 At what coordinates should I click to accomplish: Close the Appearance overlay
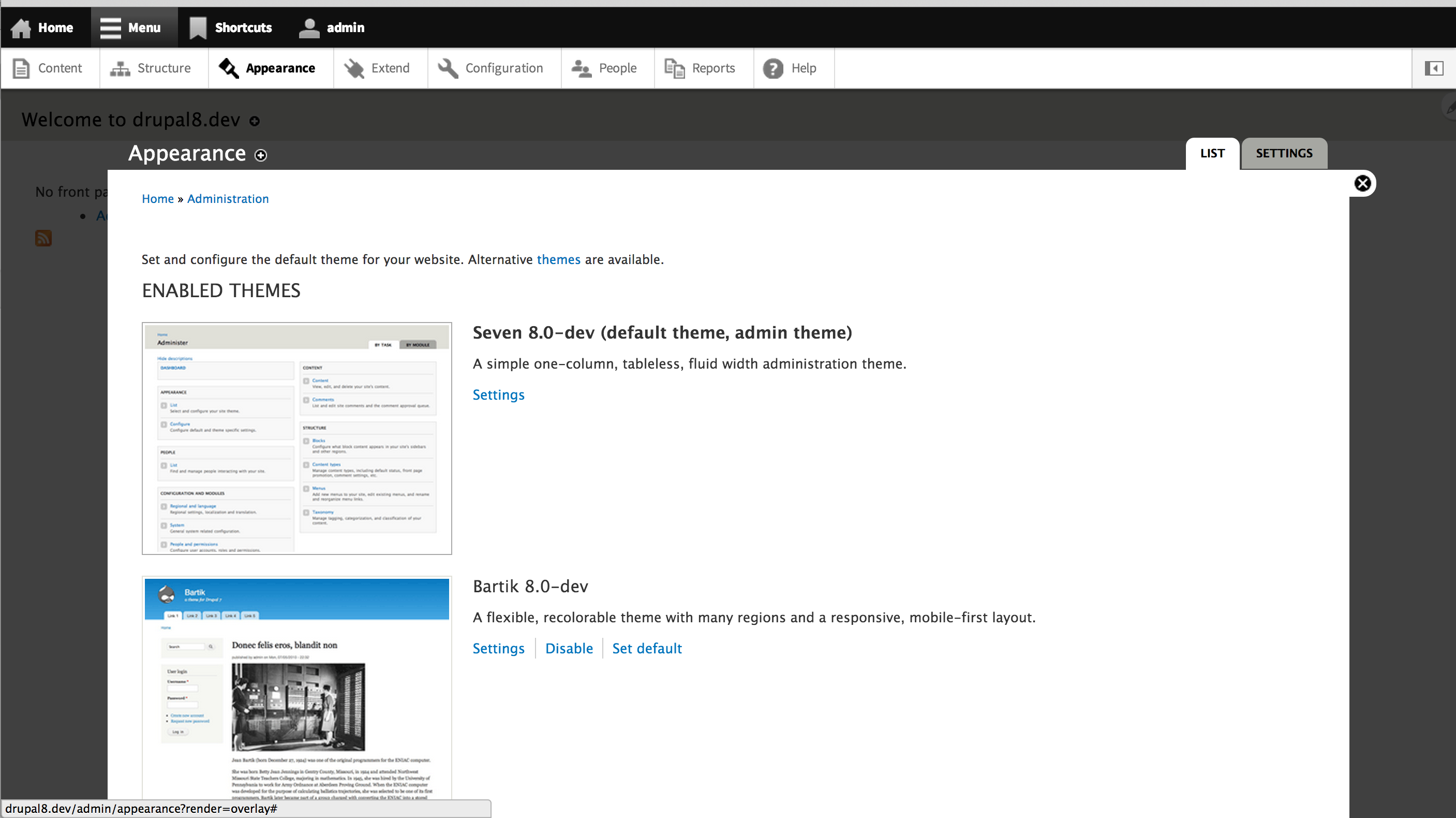[1362, 183]
